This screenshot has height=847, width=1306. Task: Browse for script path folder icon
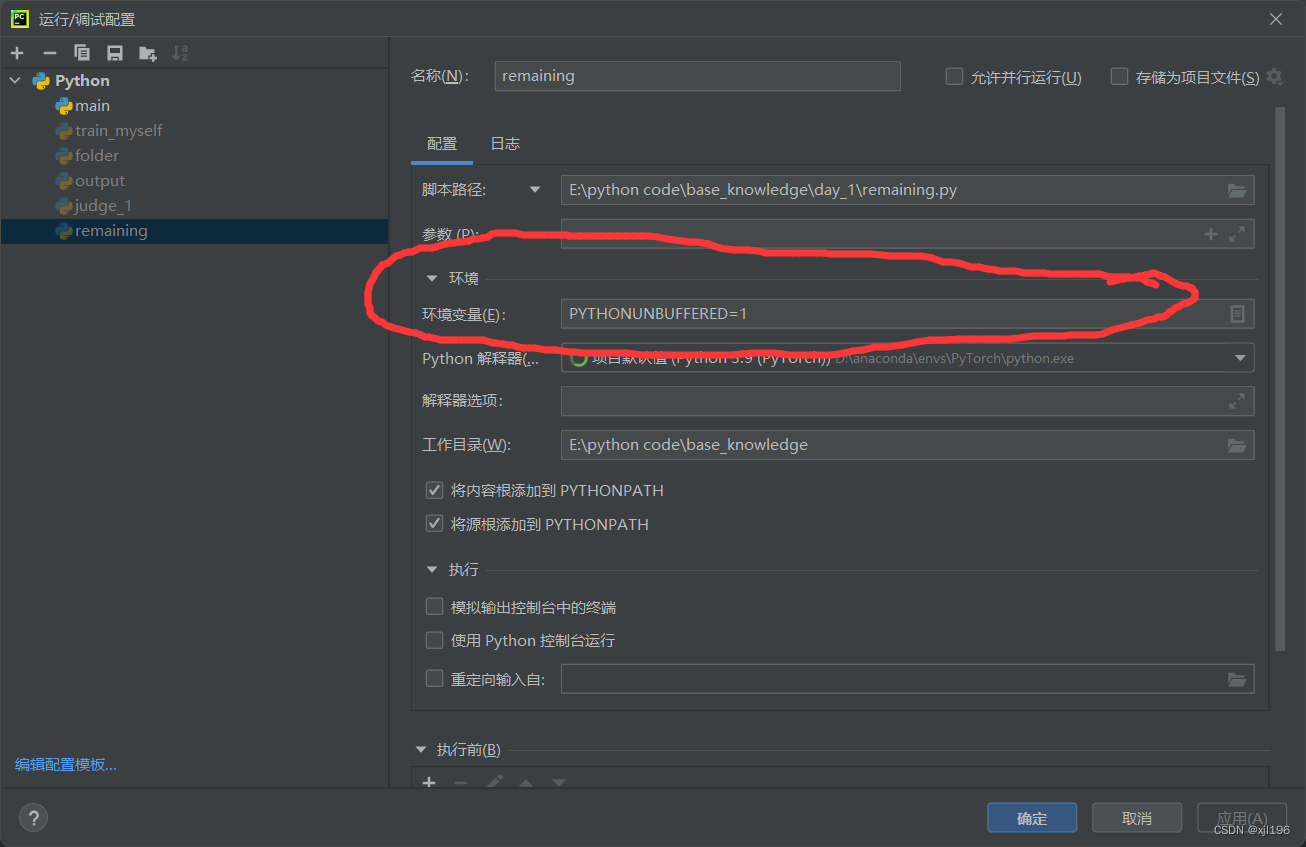(x=1237, y=190)
